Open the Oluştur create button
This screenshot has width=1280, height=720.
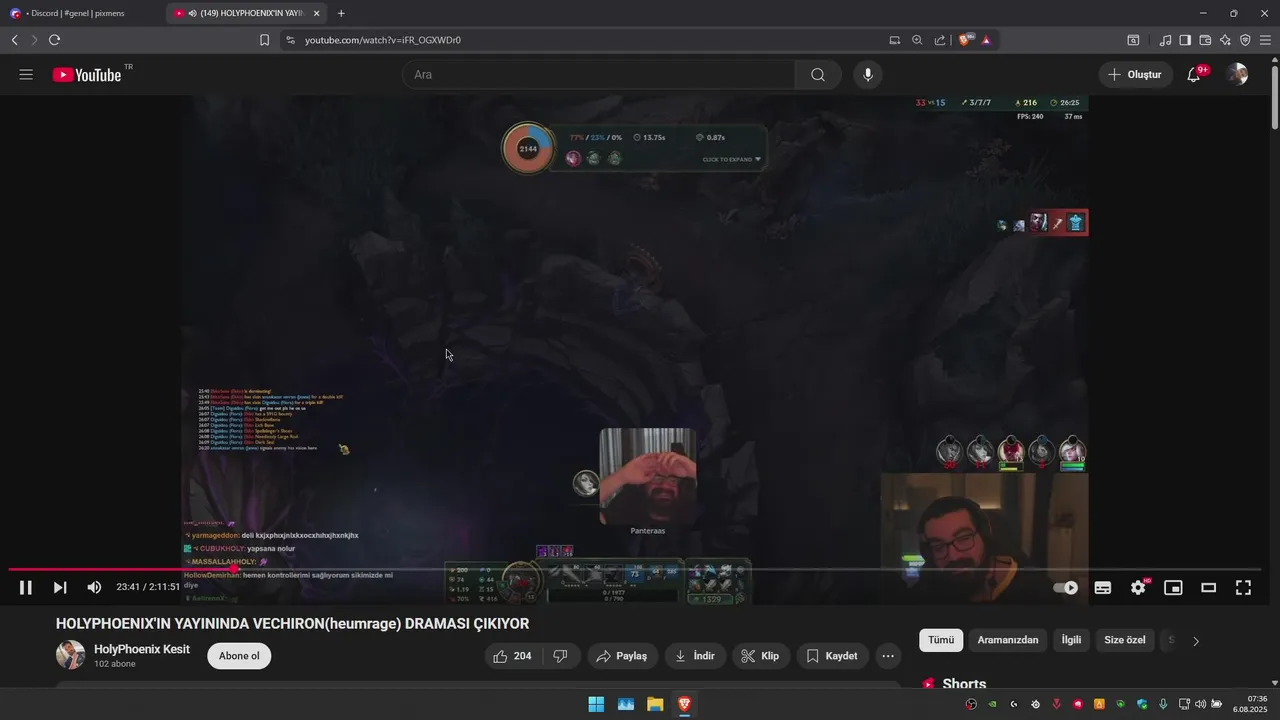(x=1136, y=75)
